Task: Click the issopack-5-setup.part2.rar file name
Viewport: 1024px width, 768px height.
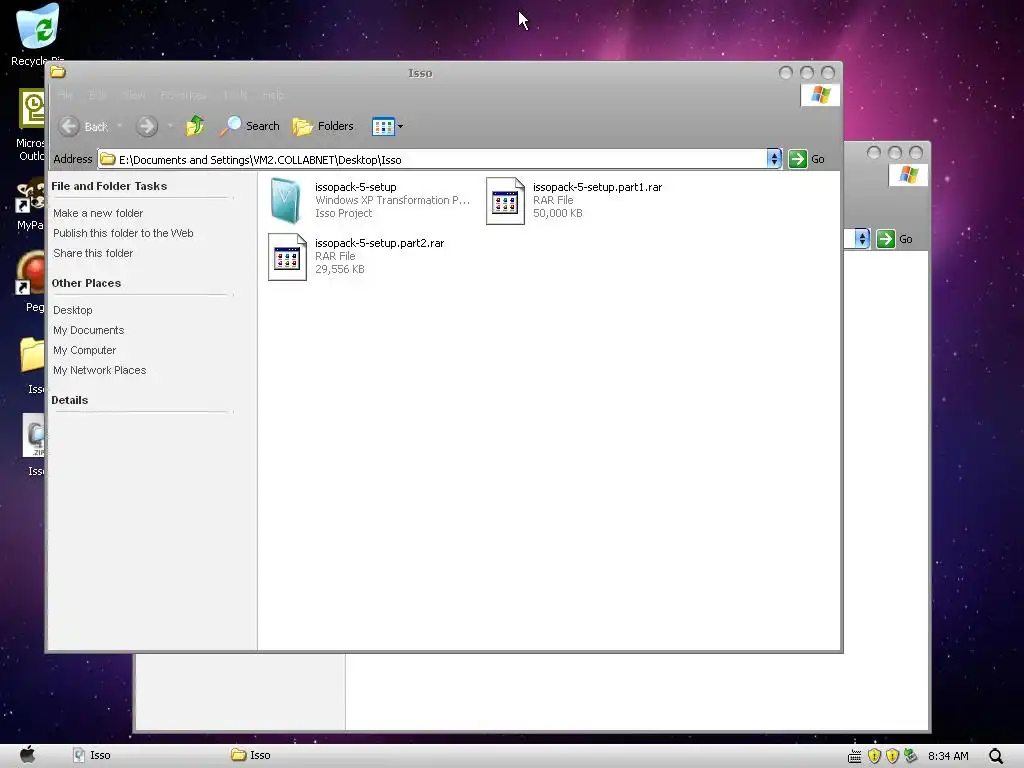Action: pyautogui.click(x=379, y=243)
